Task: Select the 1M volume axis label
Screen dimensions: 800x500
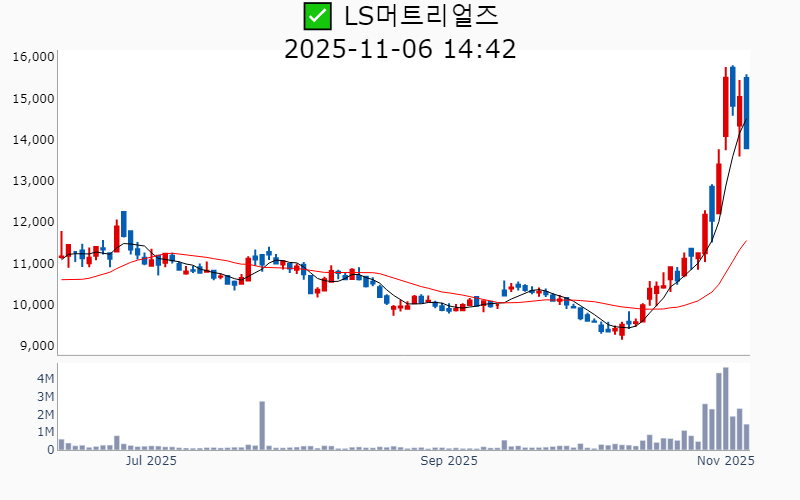Action: pyautogui.click(x=45, y=432)
